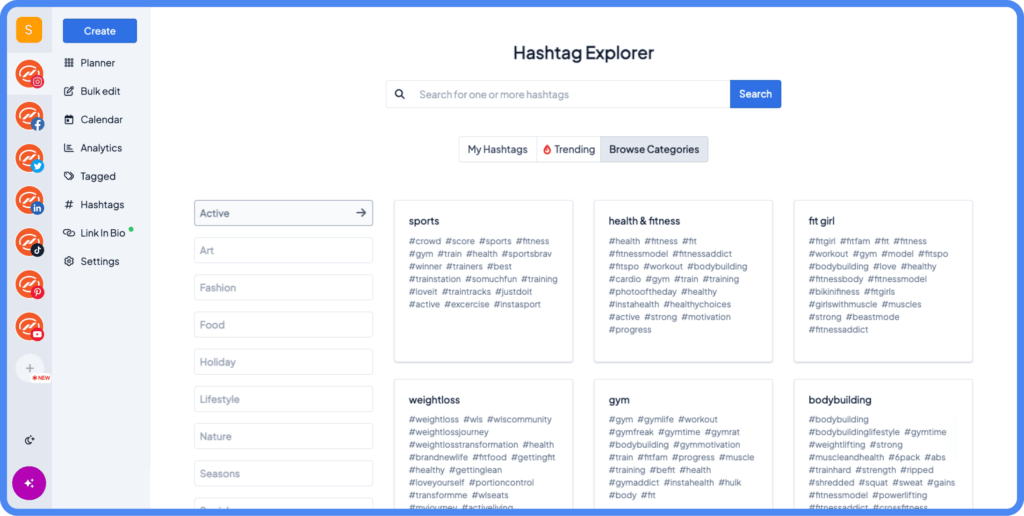Toggle dark mode moon icon
The height and width of the screenshot is (516, 1024).
pos(29,440)
